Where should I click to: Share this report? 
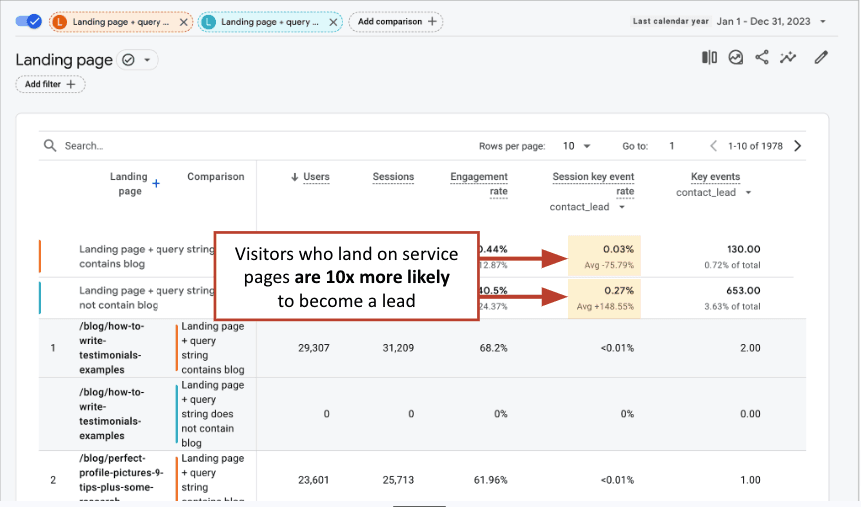point(762,58)
